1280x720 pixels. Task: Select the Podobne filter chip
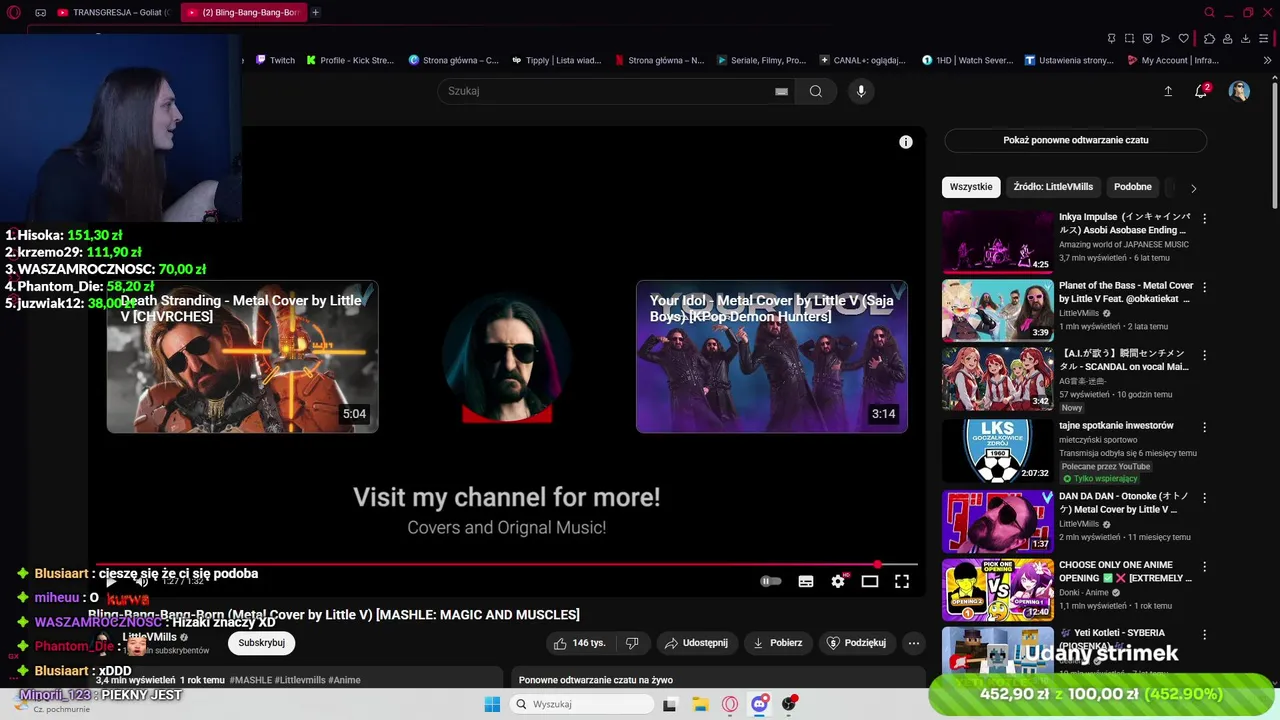pos(1133,187)
